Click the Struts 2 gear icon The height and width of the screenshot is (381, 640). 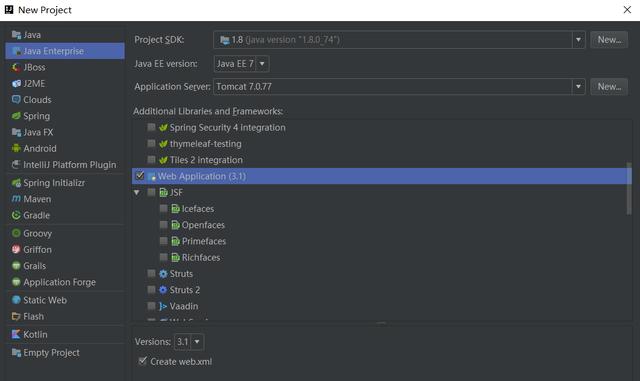163,290
